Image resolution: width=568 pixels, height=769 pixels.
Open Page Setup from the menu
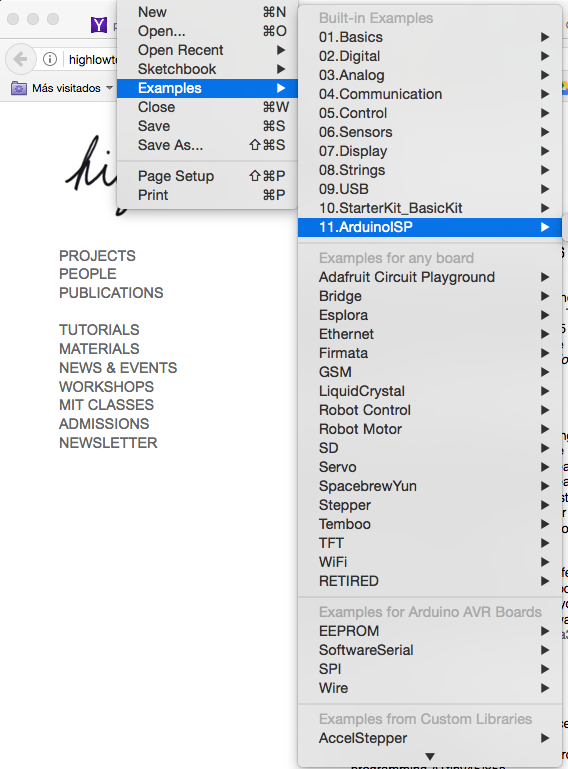point(207,176)
